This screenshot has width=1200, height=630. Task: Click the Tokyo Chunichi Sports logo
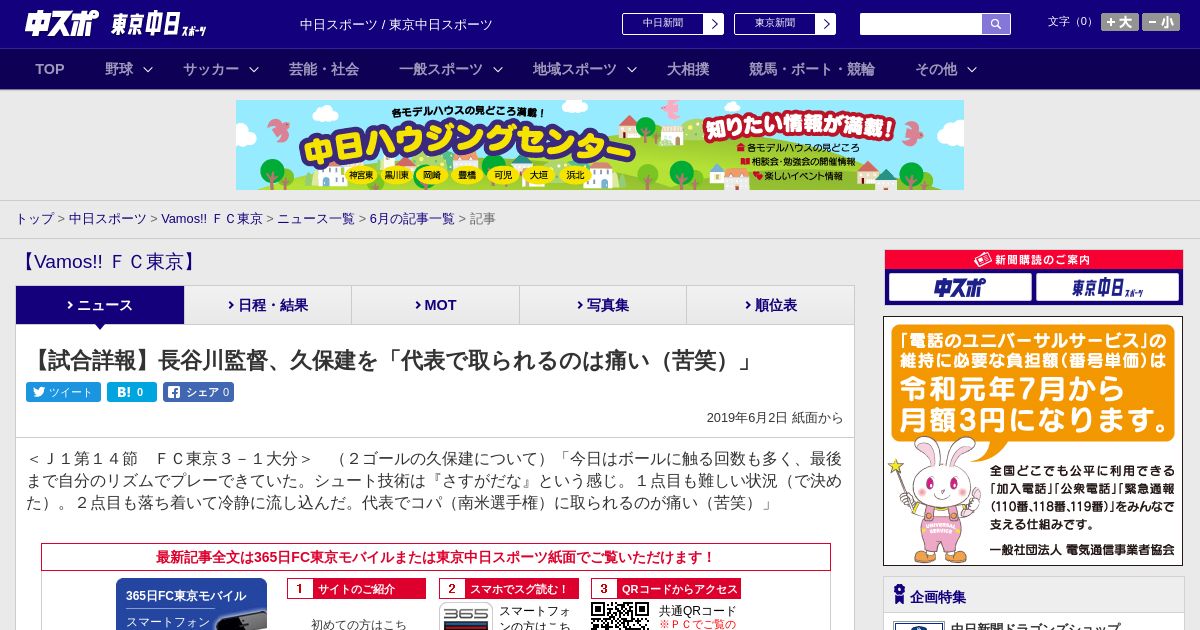pyautogui.click(x=159, y=24)
